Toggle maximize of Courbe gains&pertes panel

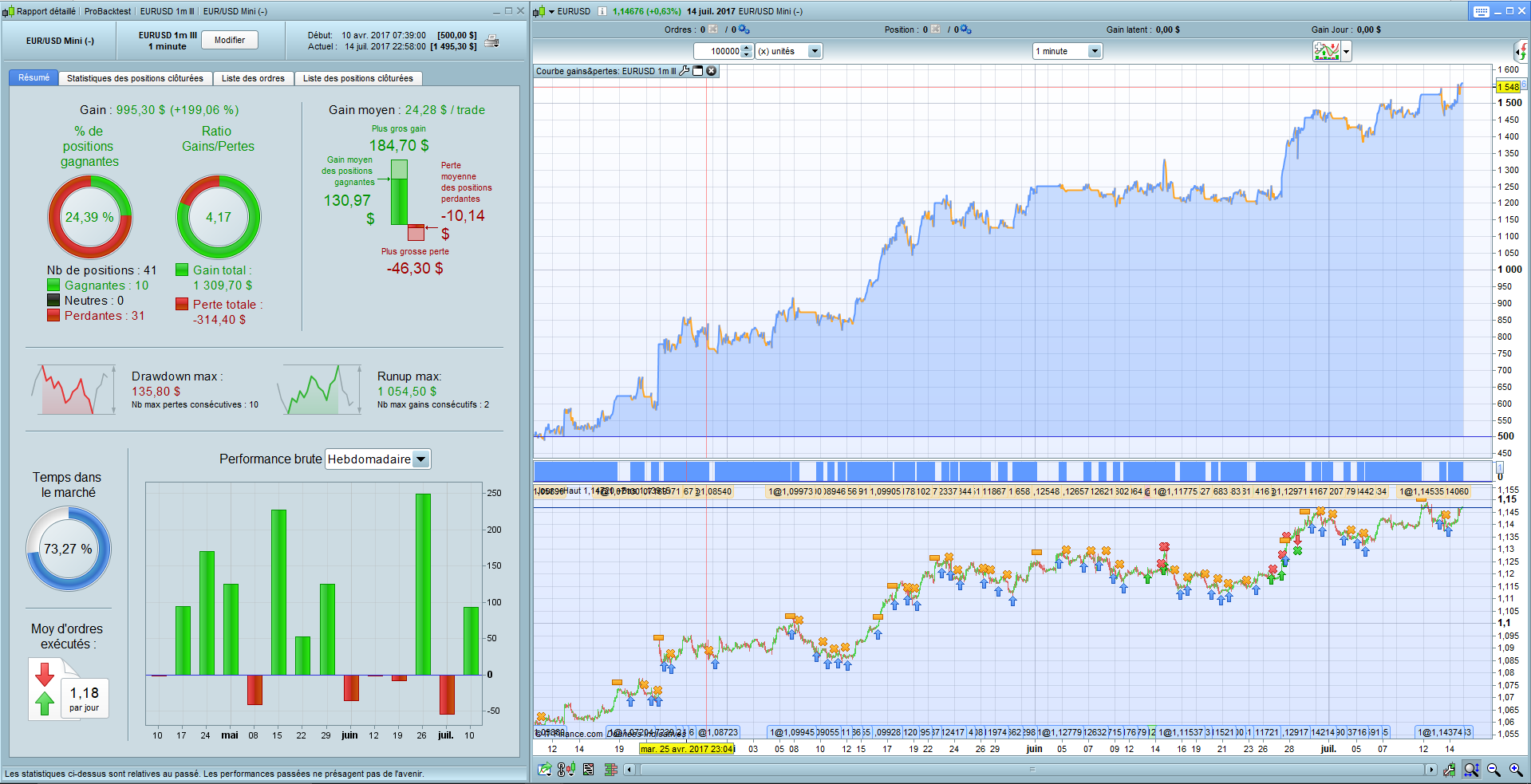(698, 71)
